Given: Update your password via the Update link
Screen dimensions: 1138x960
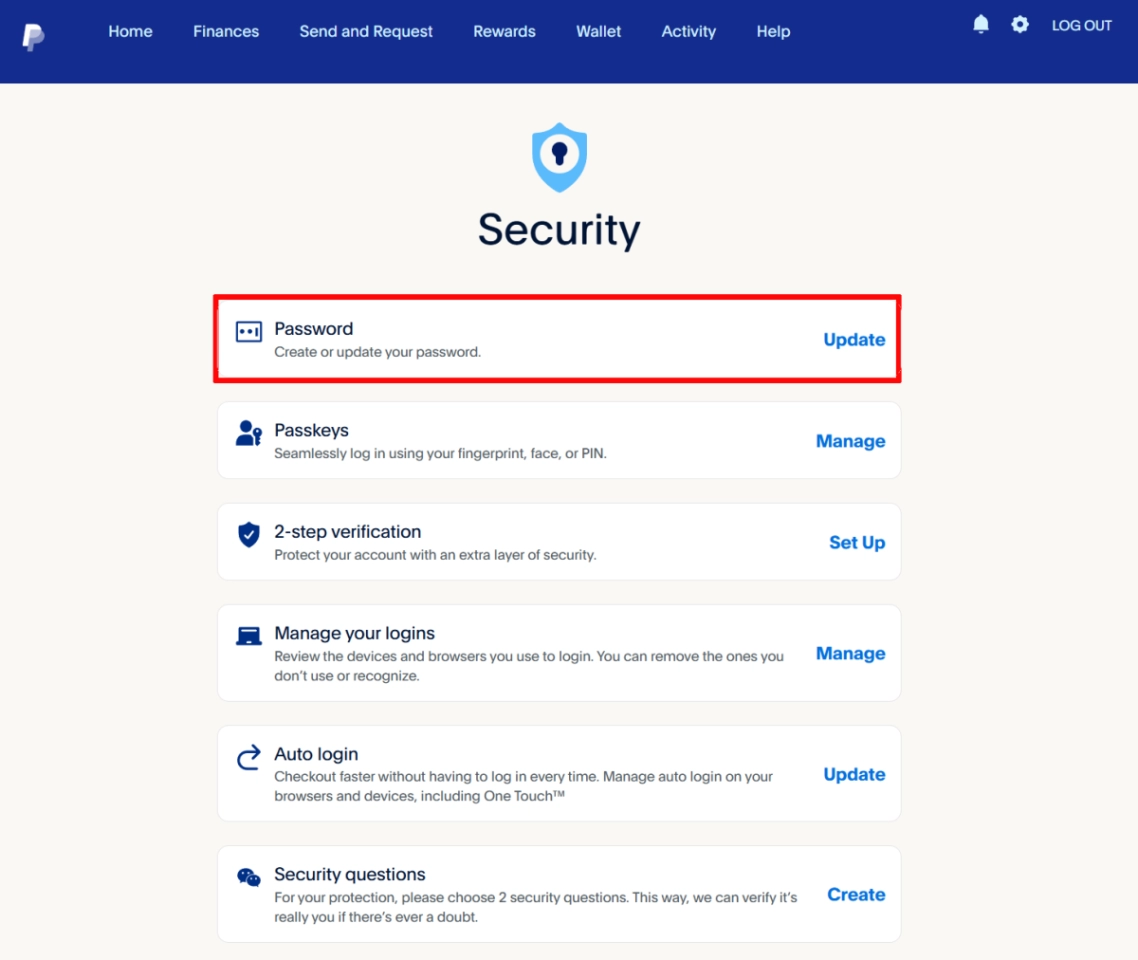Looking at the screenshot, I should [854, 339].
